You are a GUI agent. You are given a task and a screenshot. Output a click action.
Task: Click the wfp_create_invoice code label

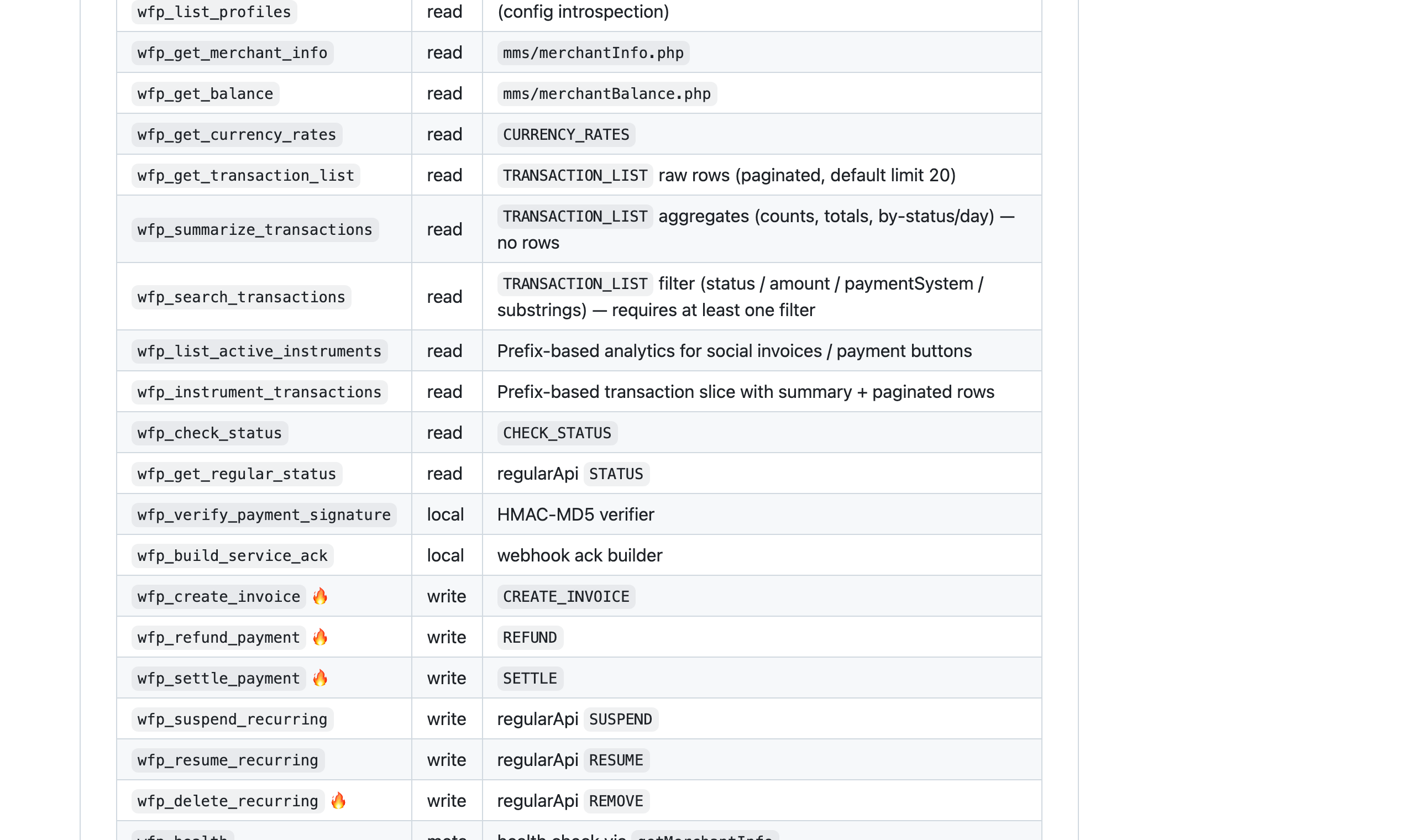(x=219, y=596)
